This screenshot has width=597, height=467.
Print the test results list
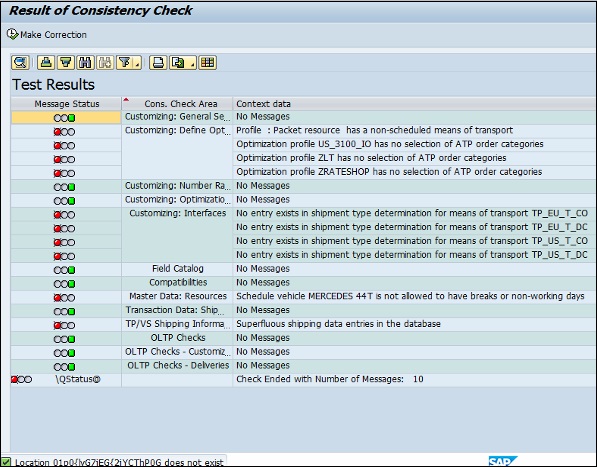(x=158, y=62)
